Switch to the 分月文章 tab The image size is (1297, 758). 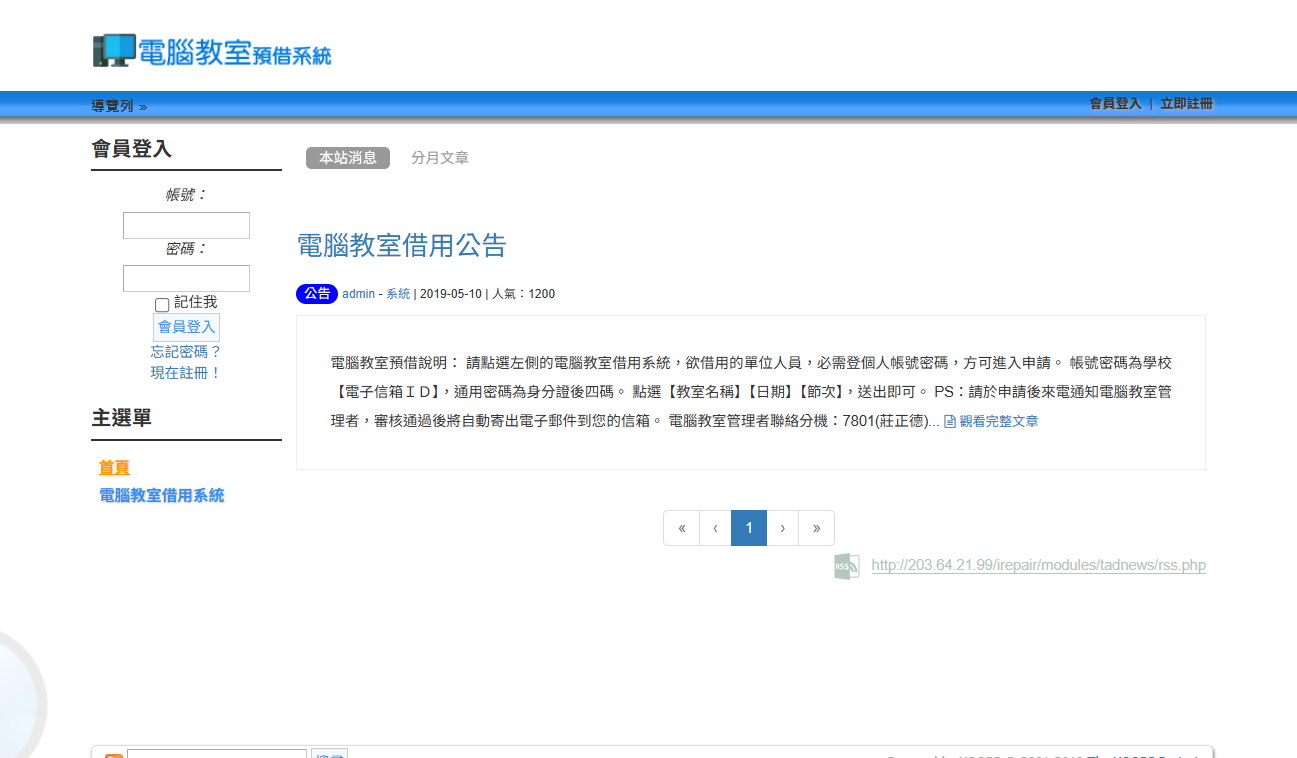(x=440, y=158)
